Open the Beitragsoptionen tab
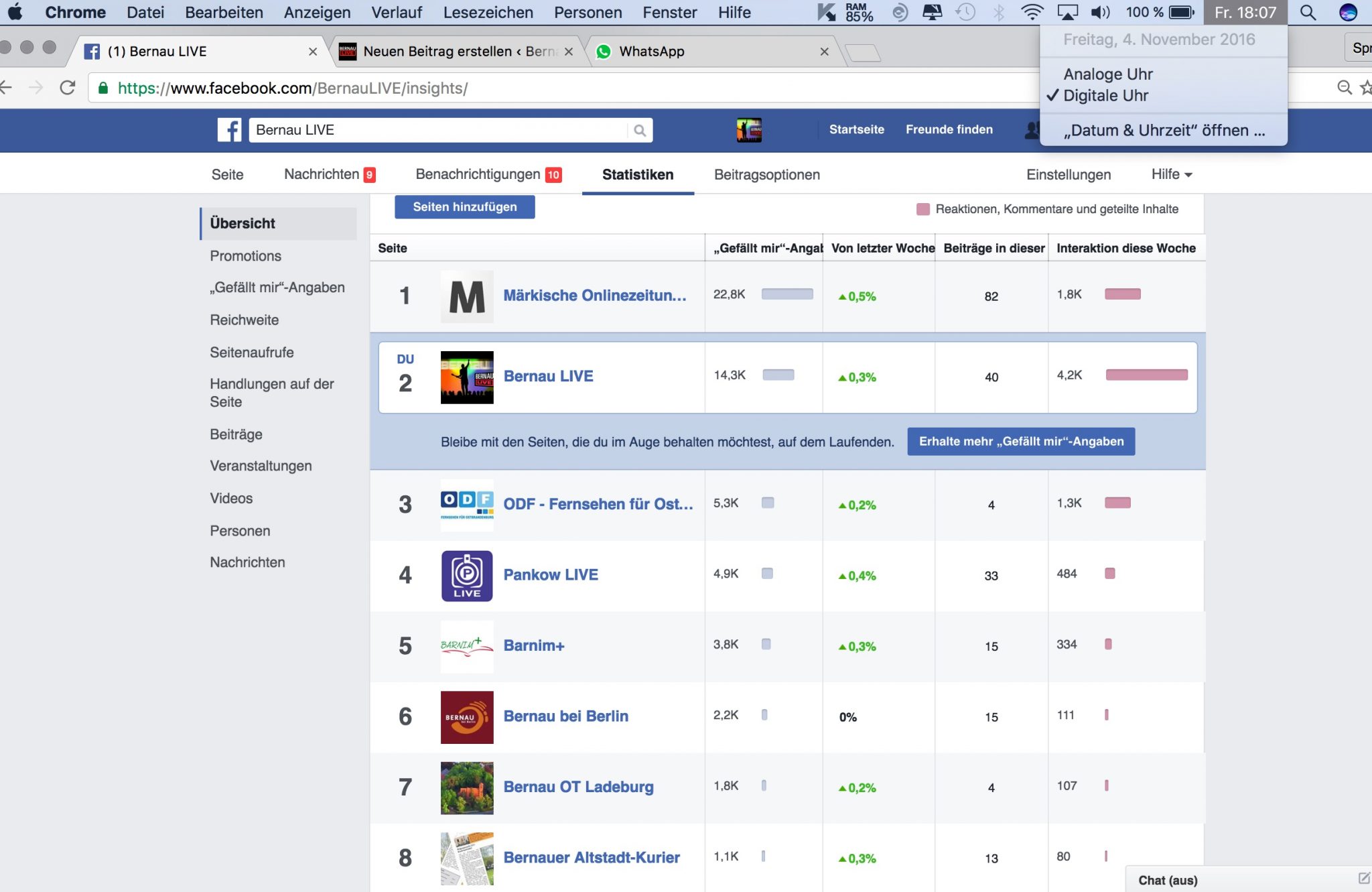Viewport: 1372px width, 892px height. [766, 175]
